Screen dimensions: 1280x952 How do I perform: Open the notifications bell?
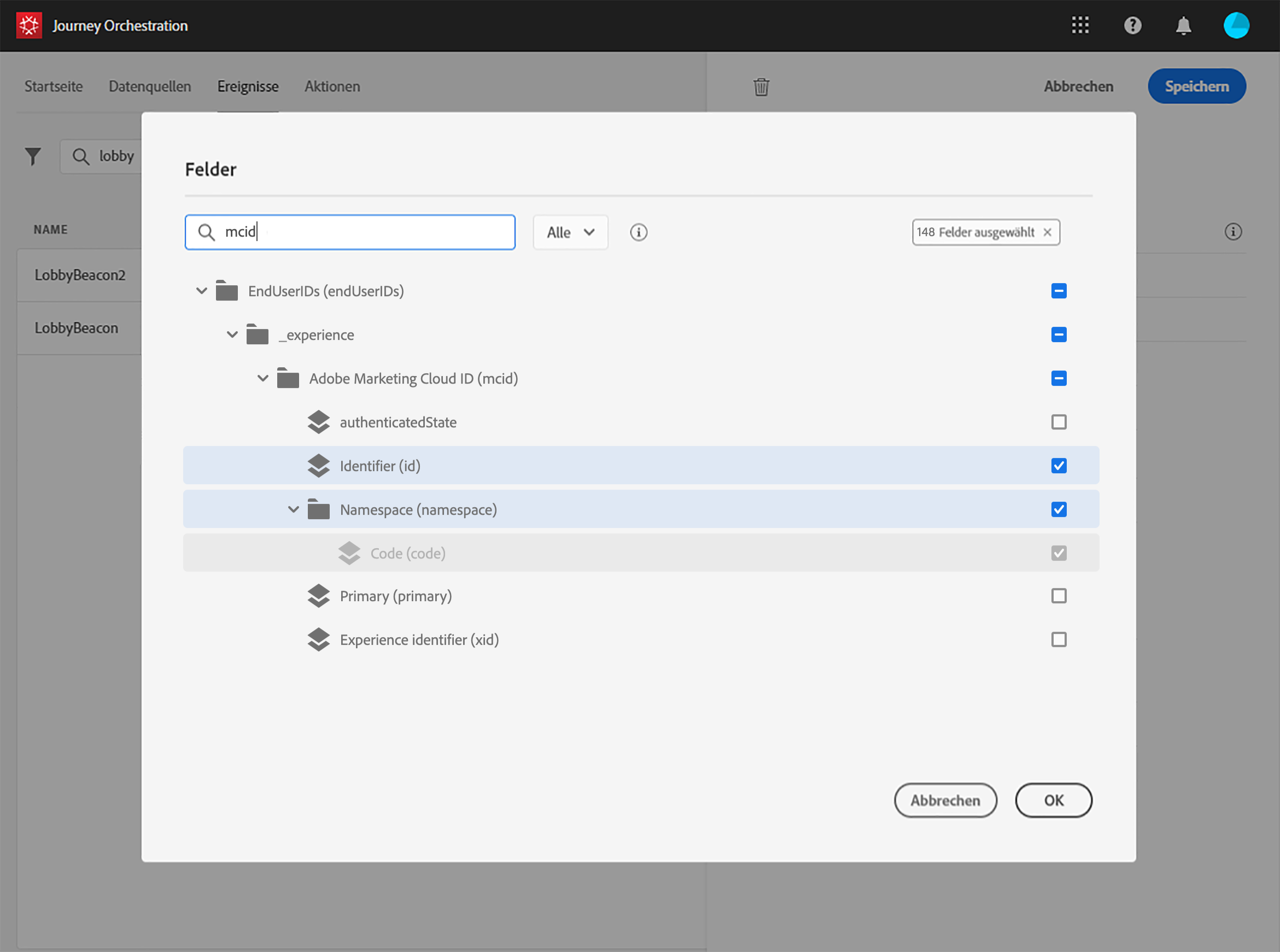click(x=1183, y=25)
